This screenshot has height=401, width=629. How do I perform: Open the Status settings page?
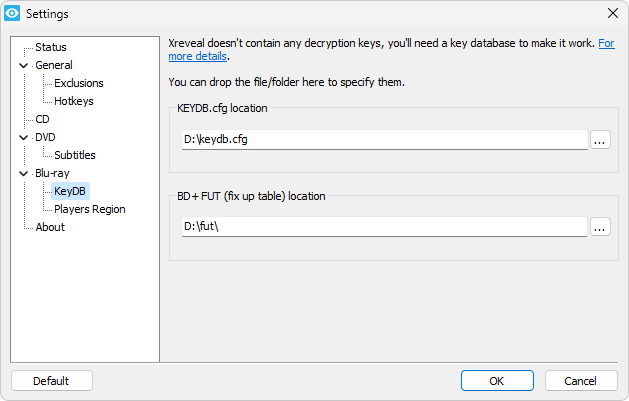point(51,47)
